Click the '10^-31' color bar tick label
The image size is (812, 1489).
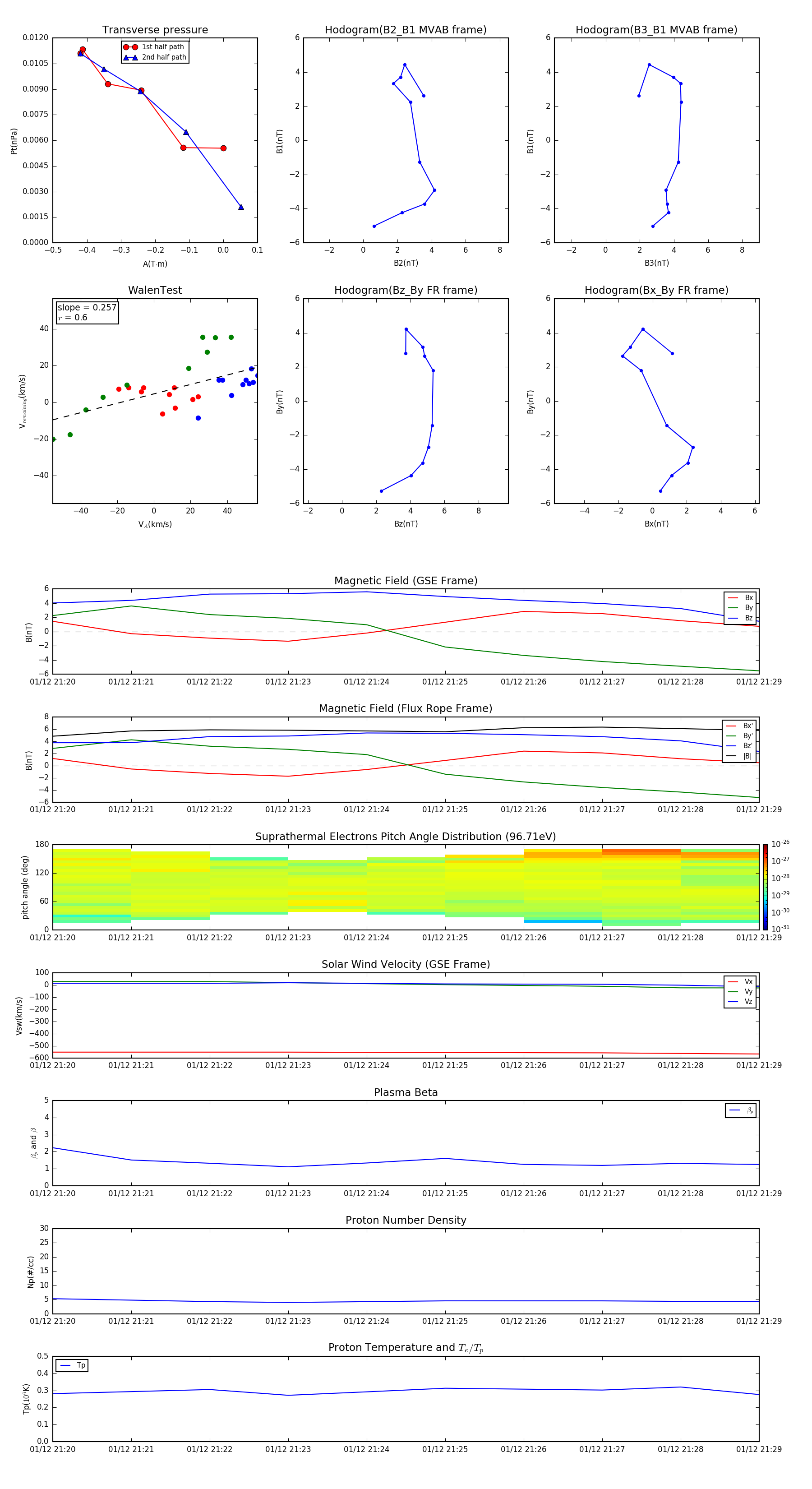(x=780, y=929)
